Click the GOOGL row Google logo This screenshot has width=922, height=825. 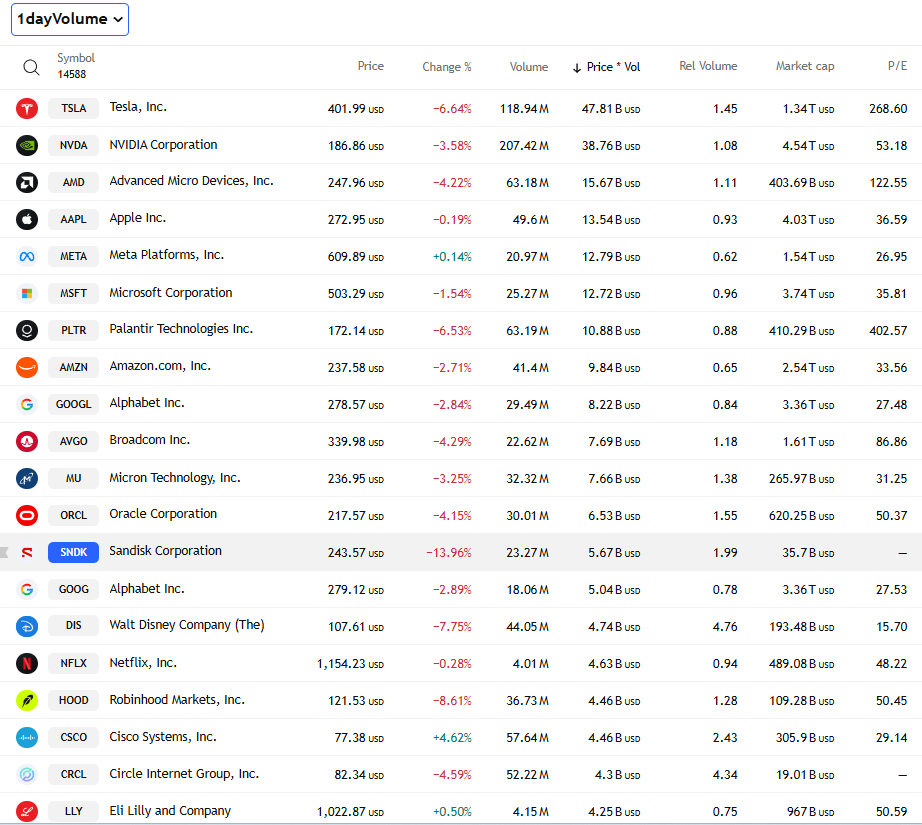coord(27,405)
